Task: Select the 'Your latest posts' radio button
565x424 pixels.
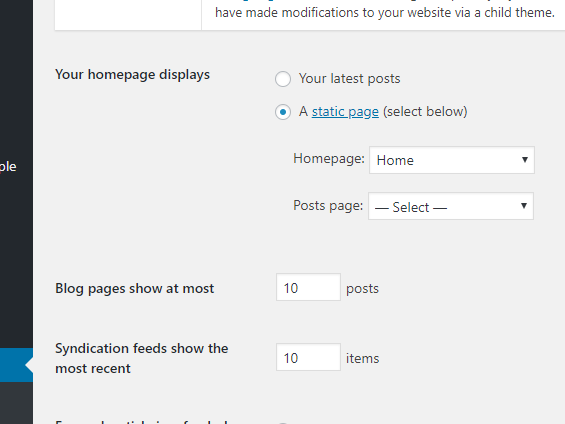Action: coord(283,79)
